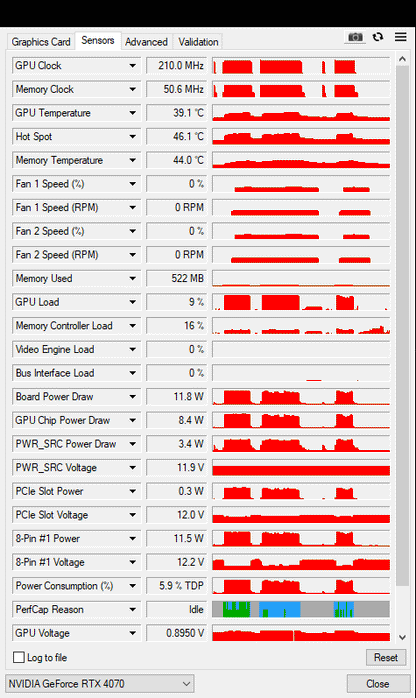416x698 pixels.
Task: Open the Fan 1 Speed (%) dropdown
Action: click(133, 183)
